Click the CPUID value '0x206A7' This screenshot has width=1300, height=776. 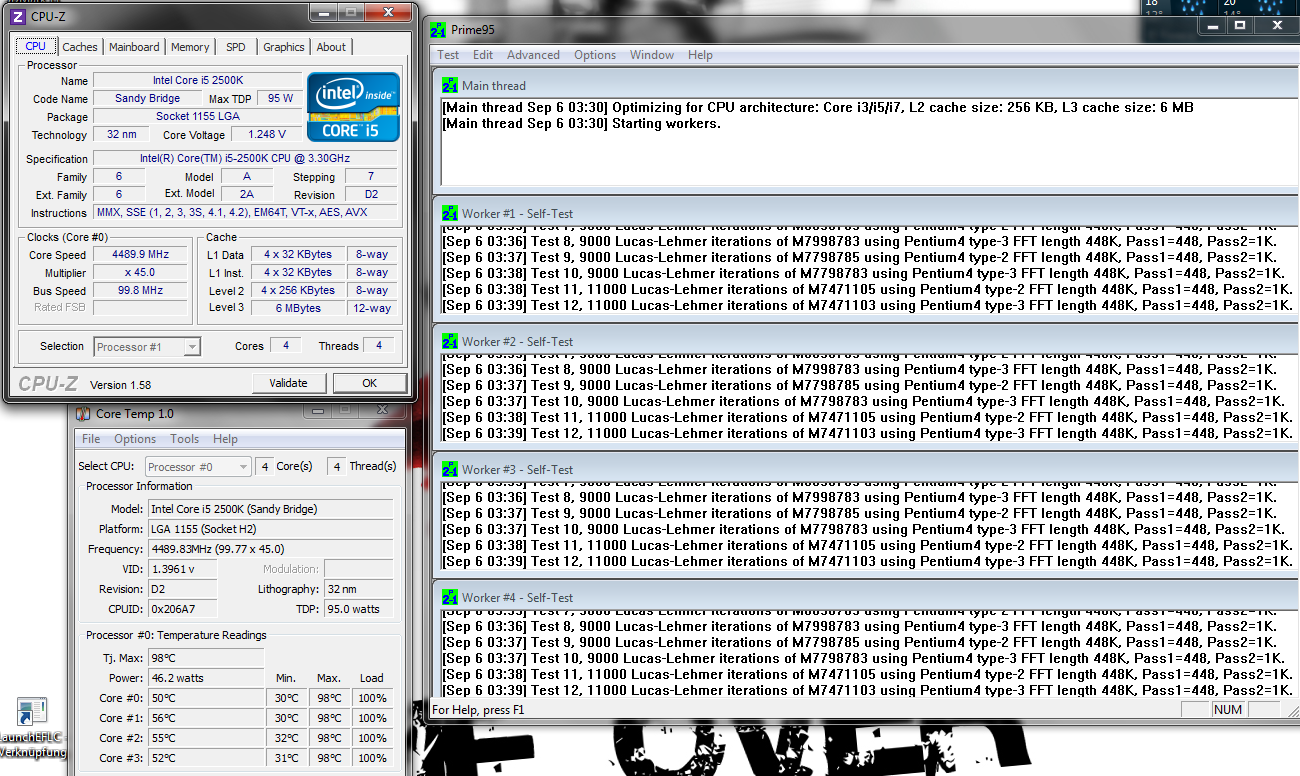pos(183,609)
